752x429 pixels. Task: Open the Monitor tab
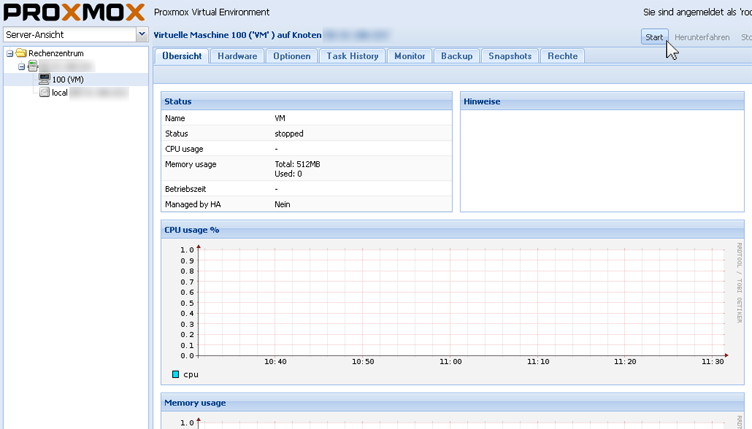coord(410,56)
